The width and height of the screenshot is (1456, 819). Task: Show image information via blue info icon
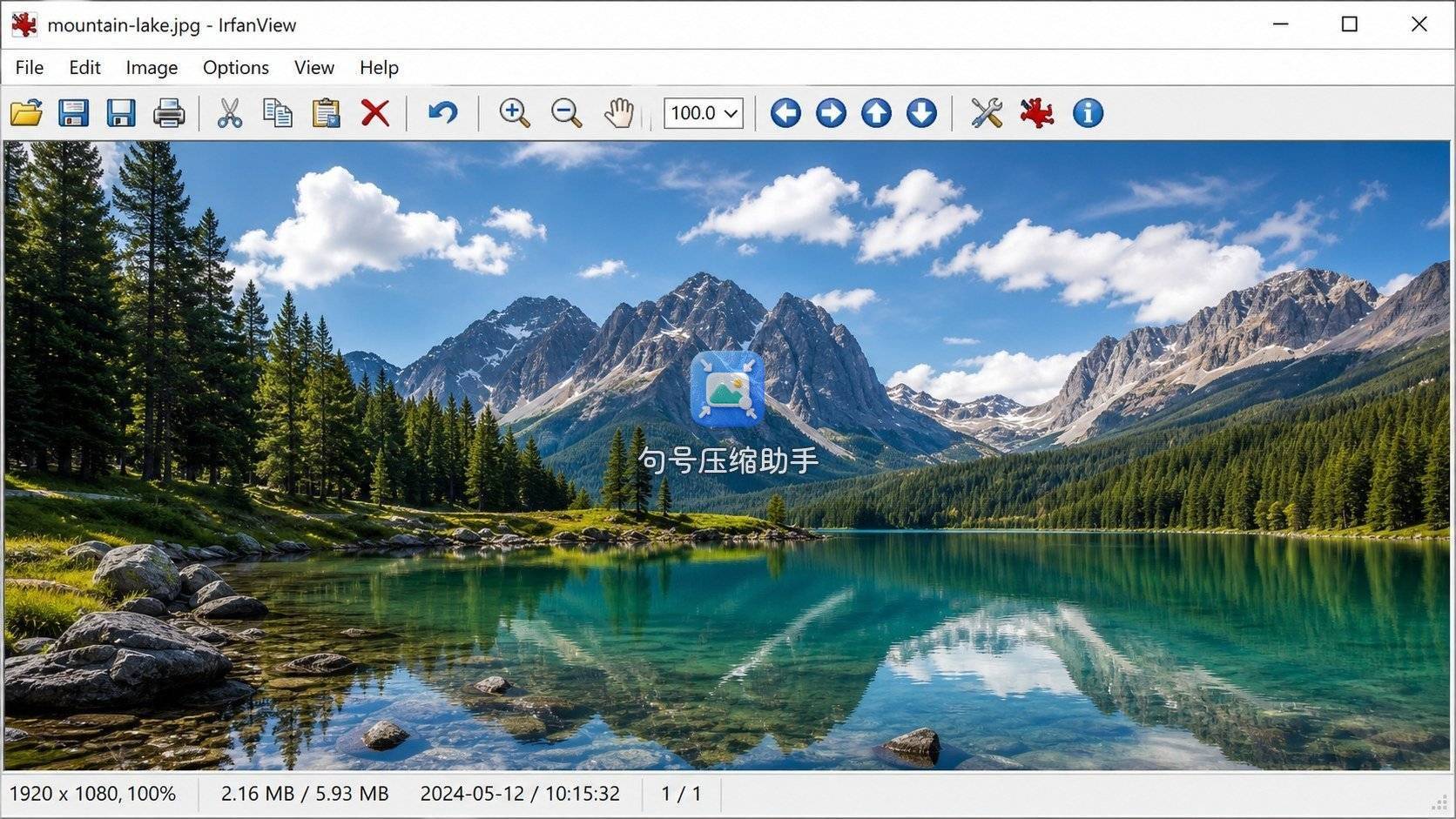tap(1088, 113)
